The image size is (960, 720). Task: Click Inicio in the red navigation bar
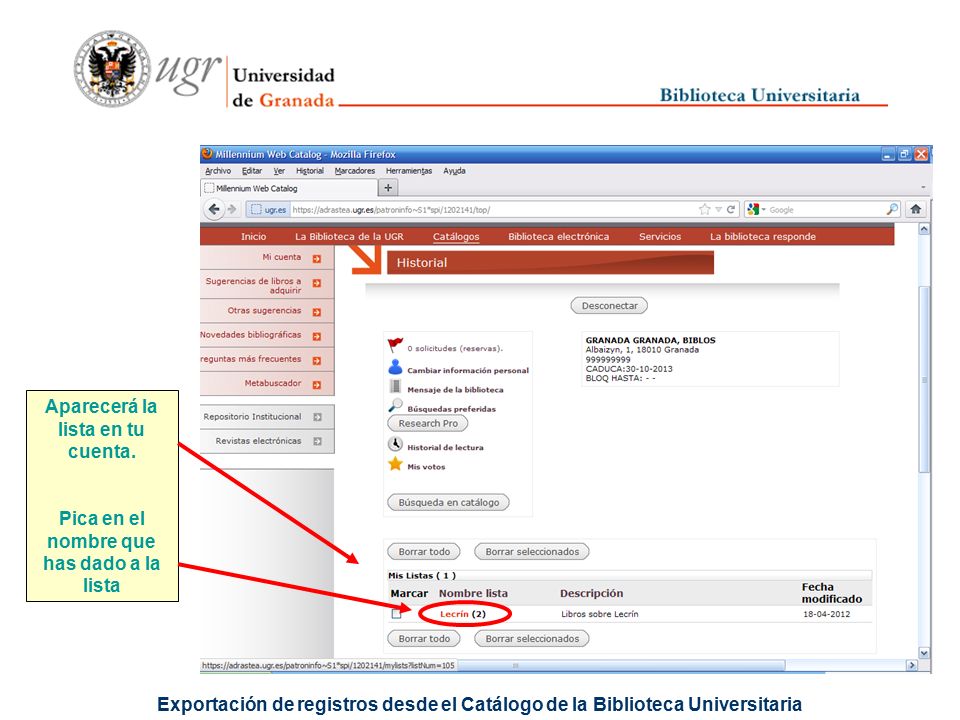[253, 236]
